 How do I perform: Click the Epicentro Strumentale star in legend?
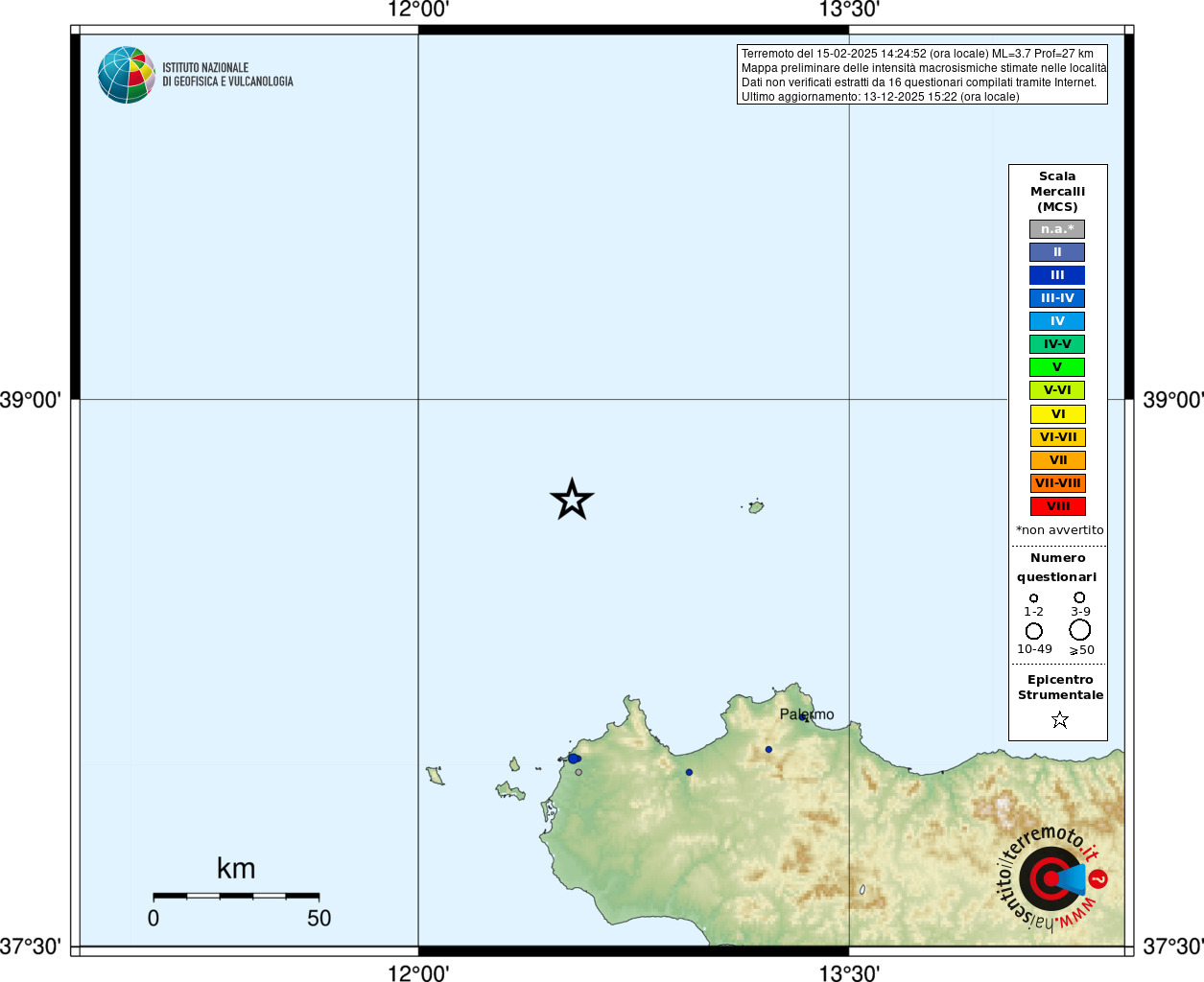1059,719
